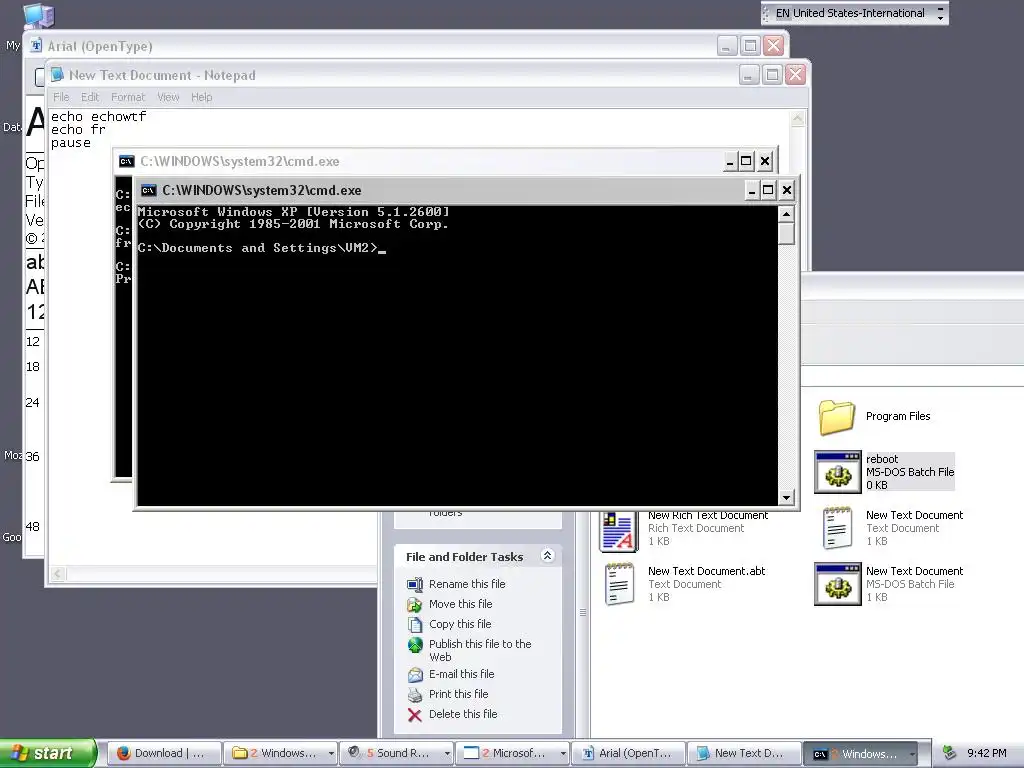1024x768 pixels.
Task: Choose Publish this file to the Web
Action: point(480,650)
